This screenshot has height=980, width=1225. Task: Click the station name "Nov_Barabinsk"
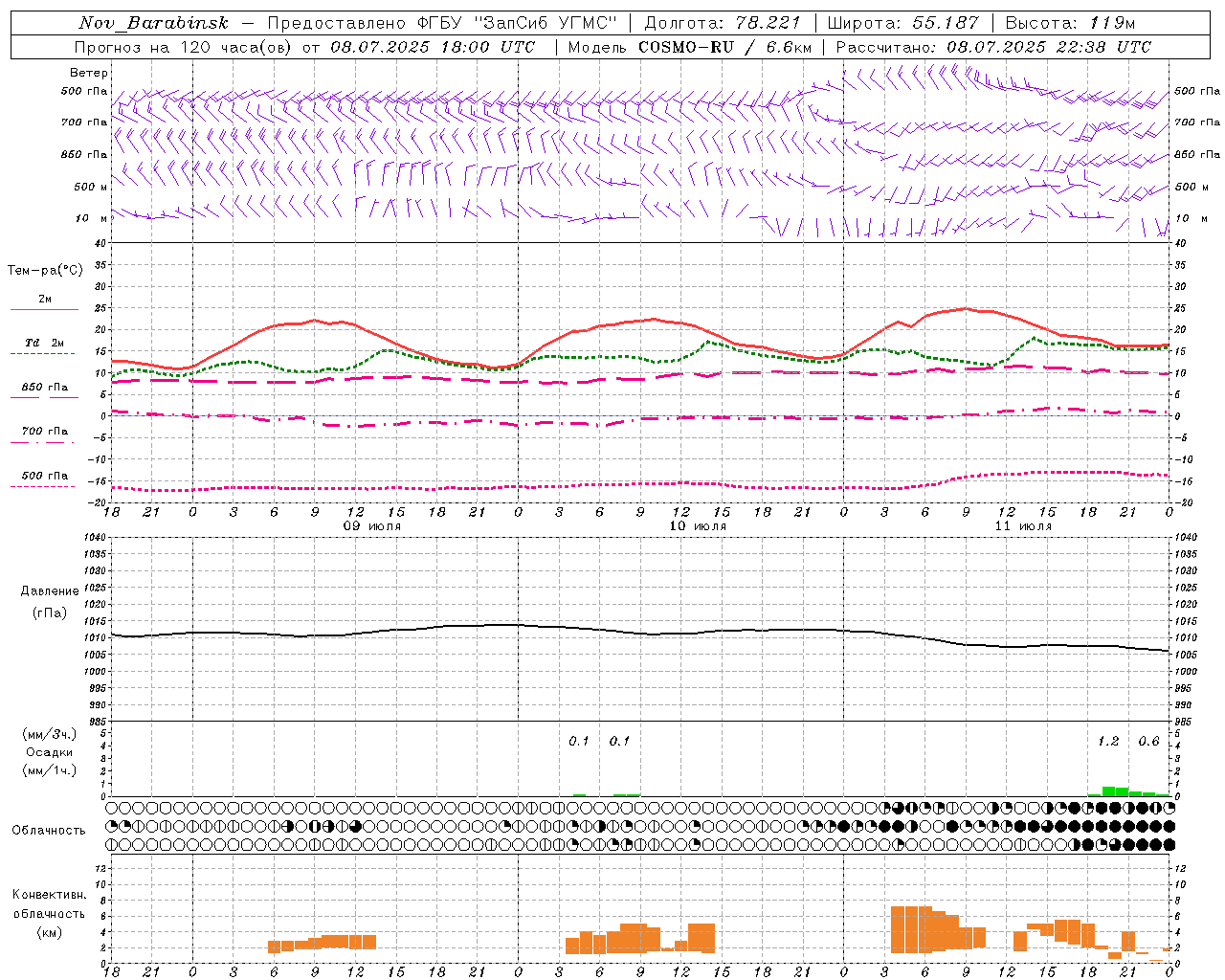coord(153,23)
